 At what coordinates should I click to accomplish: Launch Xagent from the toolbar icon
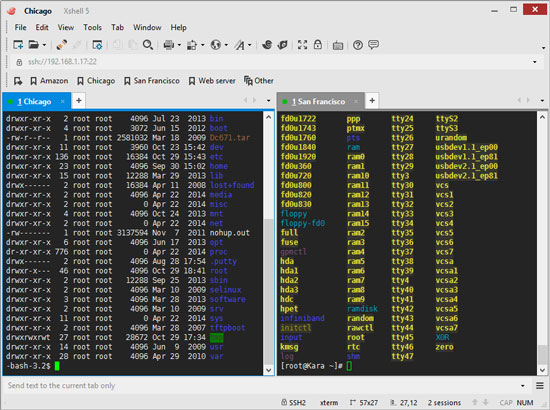click(x=282, y=45)
